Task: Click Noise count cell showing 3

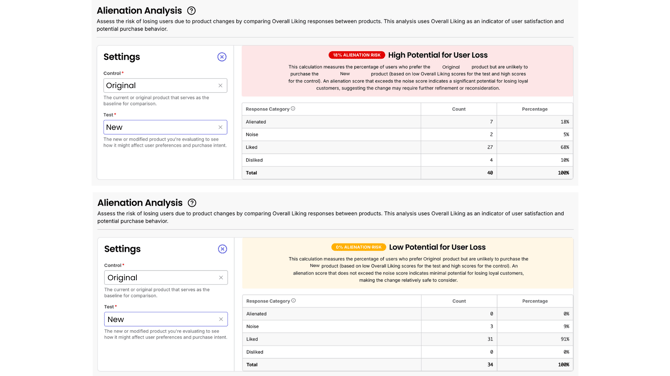Action: tap(459, 326)
